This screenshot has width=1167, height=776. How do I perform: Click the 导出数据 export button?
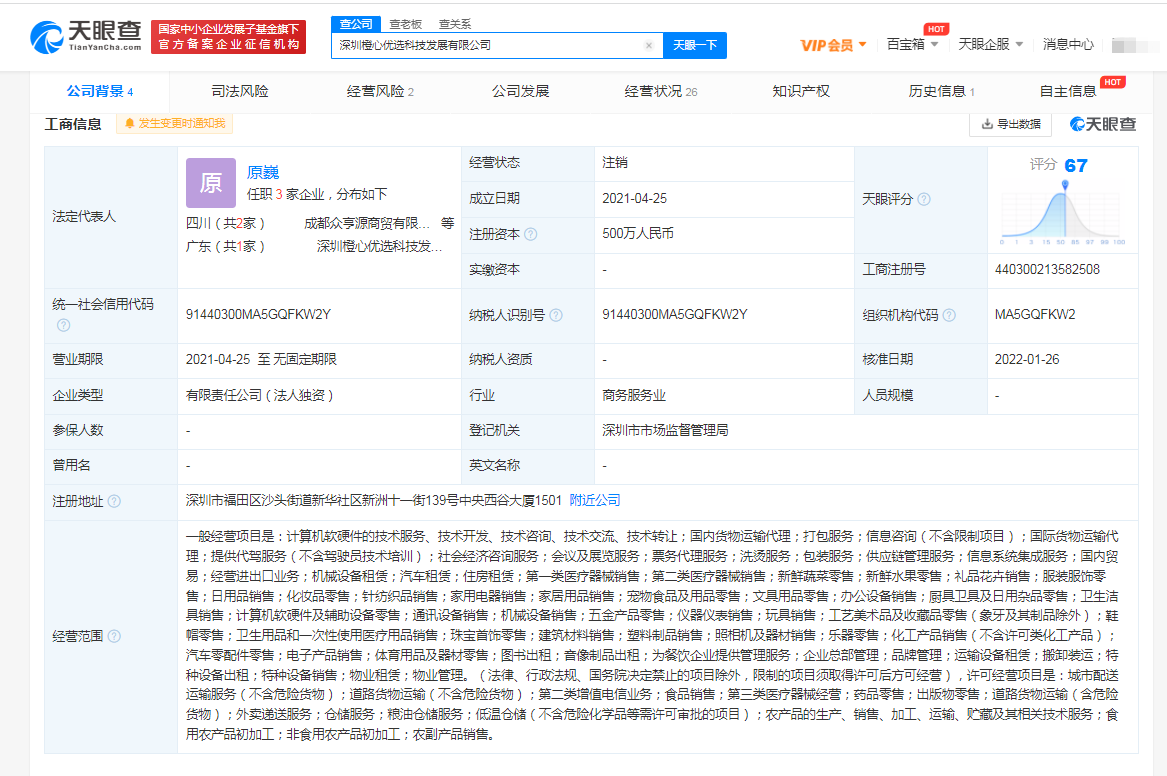1011,124
